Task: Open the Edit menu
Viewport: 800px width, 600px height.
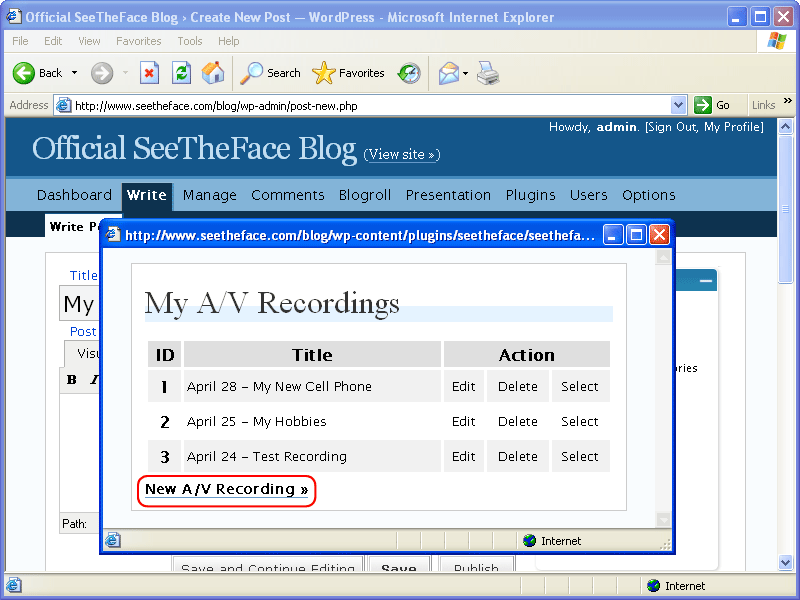Action: pyautogui.click(x=53, y=41)
